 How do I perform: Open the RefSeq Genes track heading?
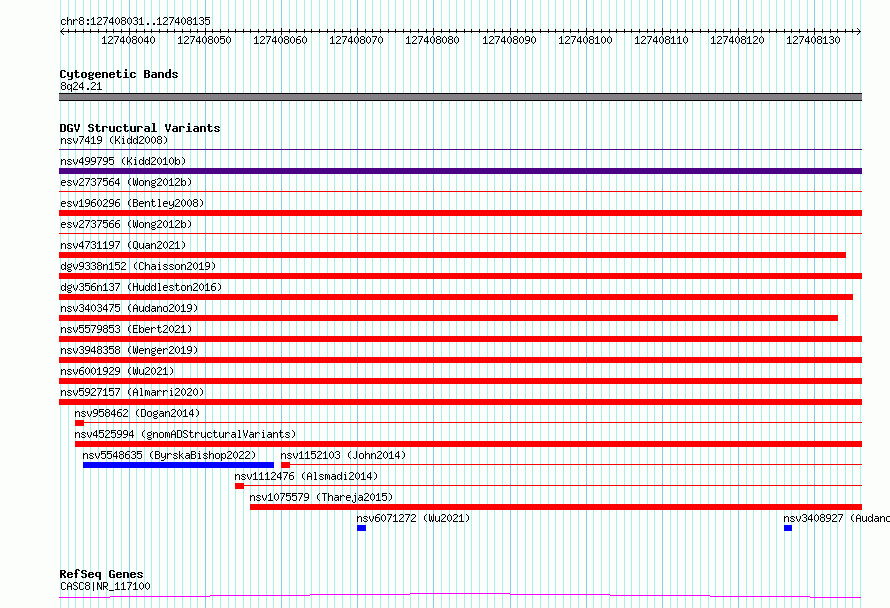tap(101, 574)
